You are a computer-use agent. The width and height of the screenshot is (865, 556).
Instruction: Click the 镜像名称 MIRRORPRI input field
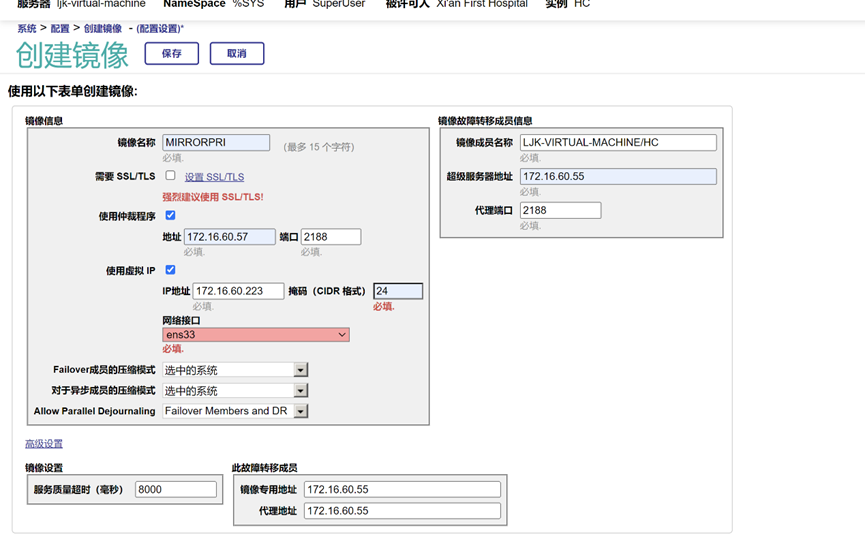(216, 143)
